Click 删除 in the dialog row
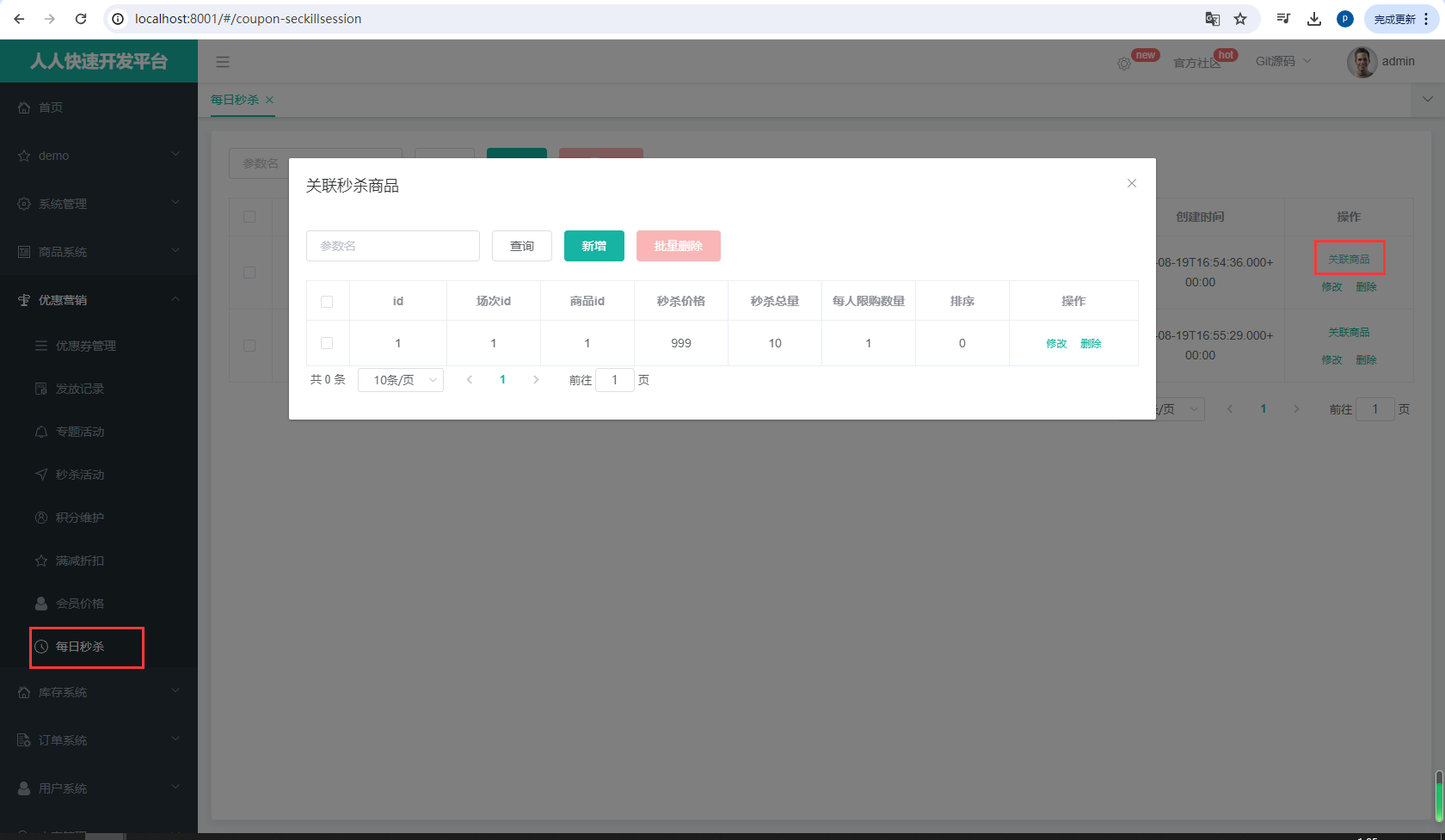 [1091, 344]
